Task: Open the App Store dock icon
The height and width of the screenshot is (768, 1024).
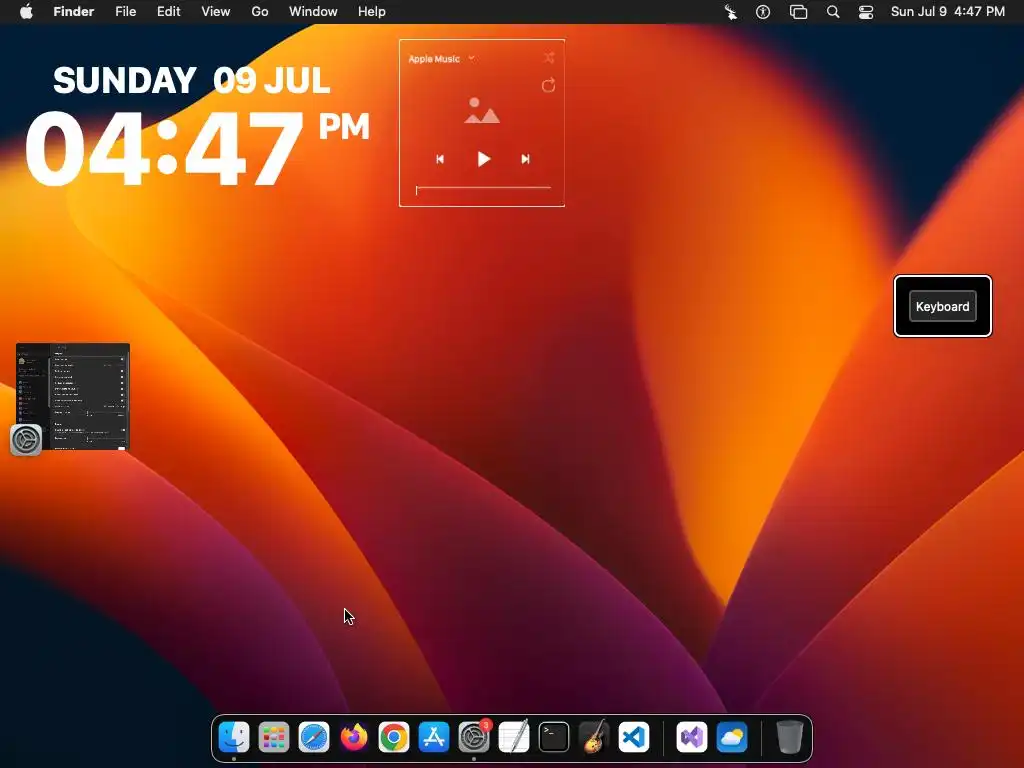Action: pyautogui.click(x=434, y=737)
